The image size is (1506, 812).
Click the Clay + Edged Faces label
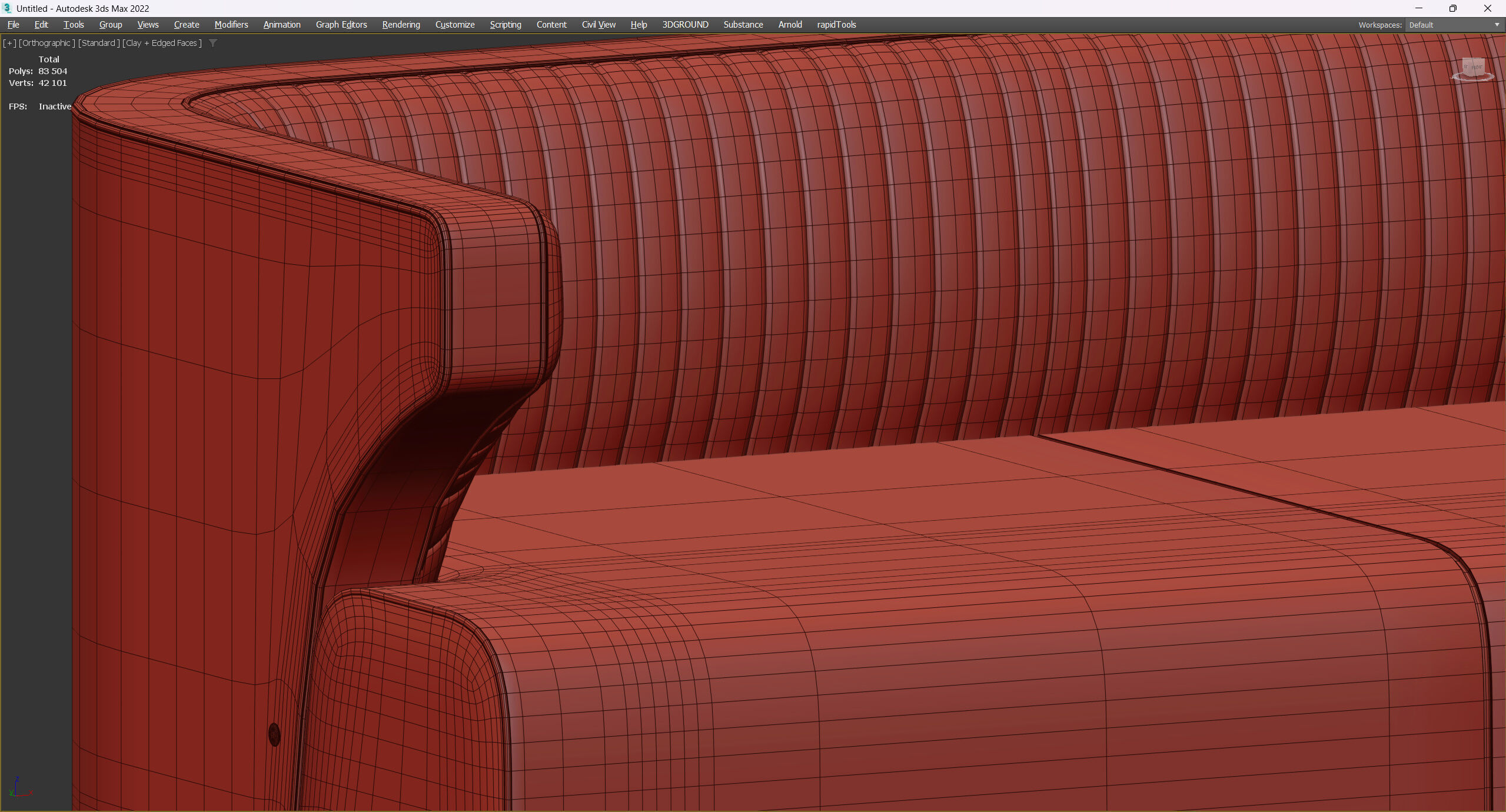(x=162, y=43)
